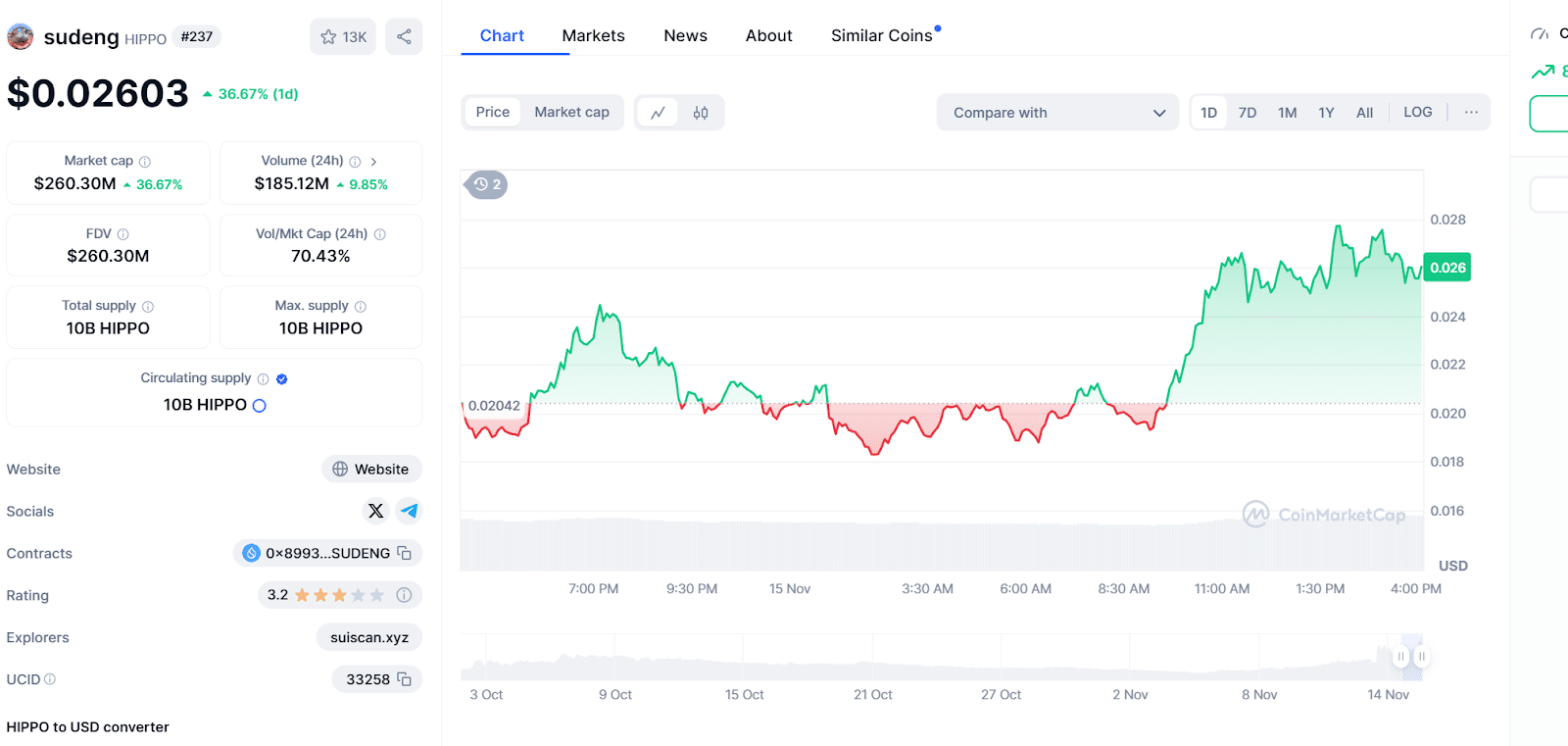Select the All time range

[x=1364, y=113]
